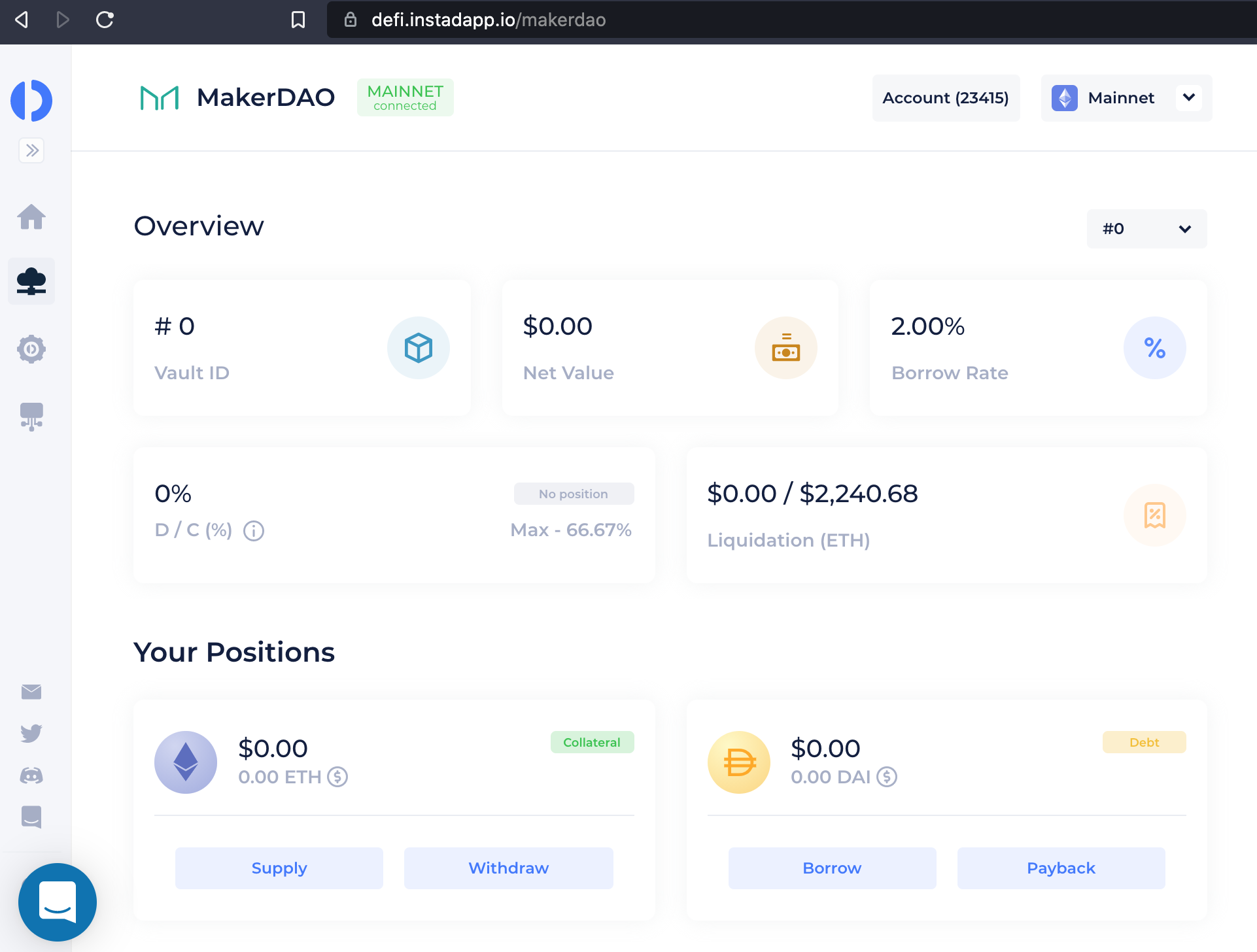Click the Instadapp logo in sidebar
The width and height of the screenshot is (1257, 952).
coord(31,101)
